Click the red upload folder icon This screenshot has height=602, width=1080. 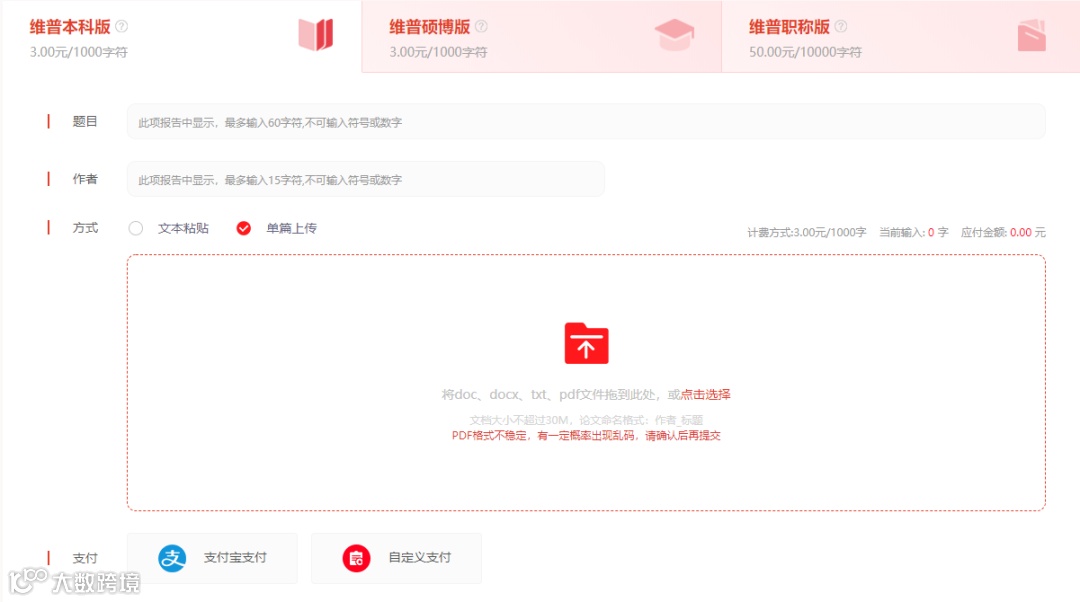pos(586,343)
